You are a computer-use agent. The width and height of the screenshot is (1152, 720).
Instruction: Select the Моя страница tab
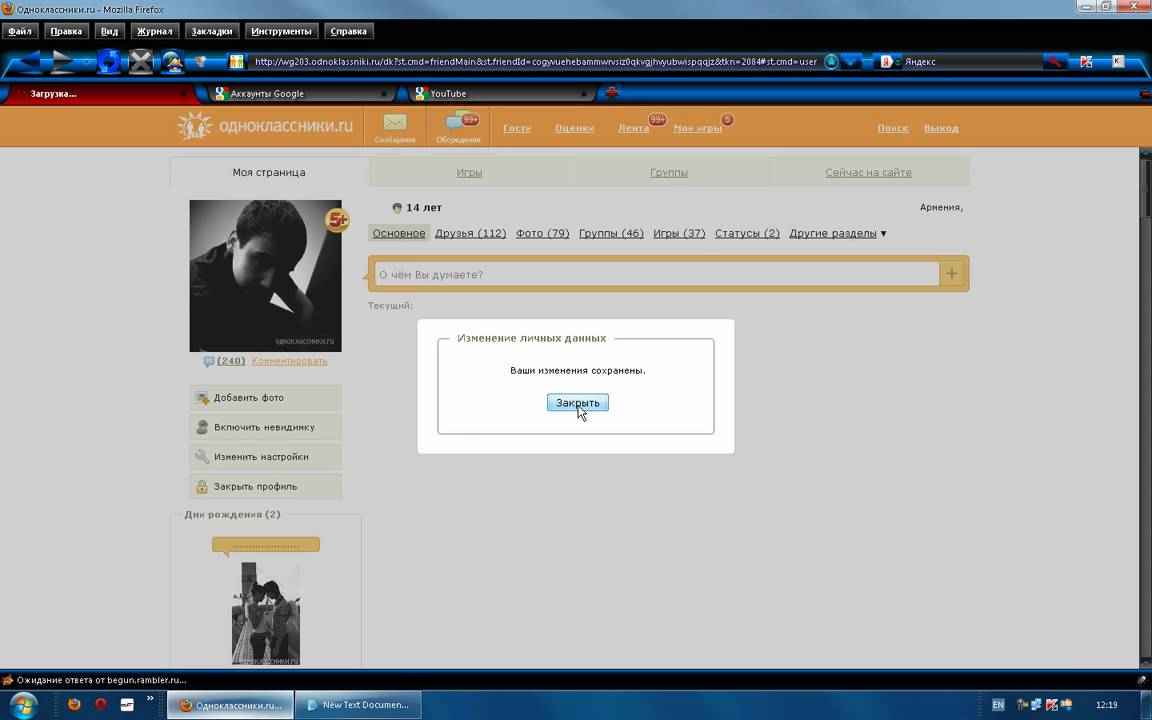click(x=269, y=173)
